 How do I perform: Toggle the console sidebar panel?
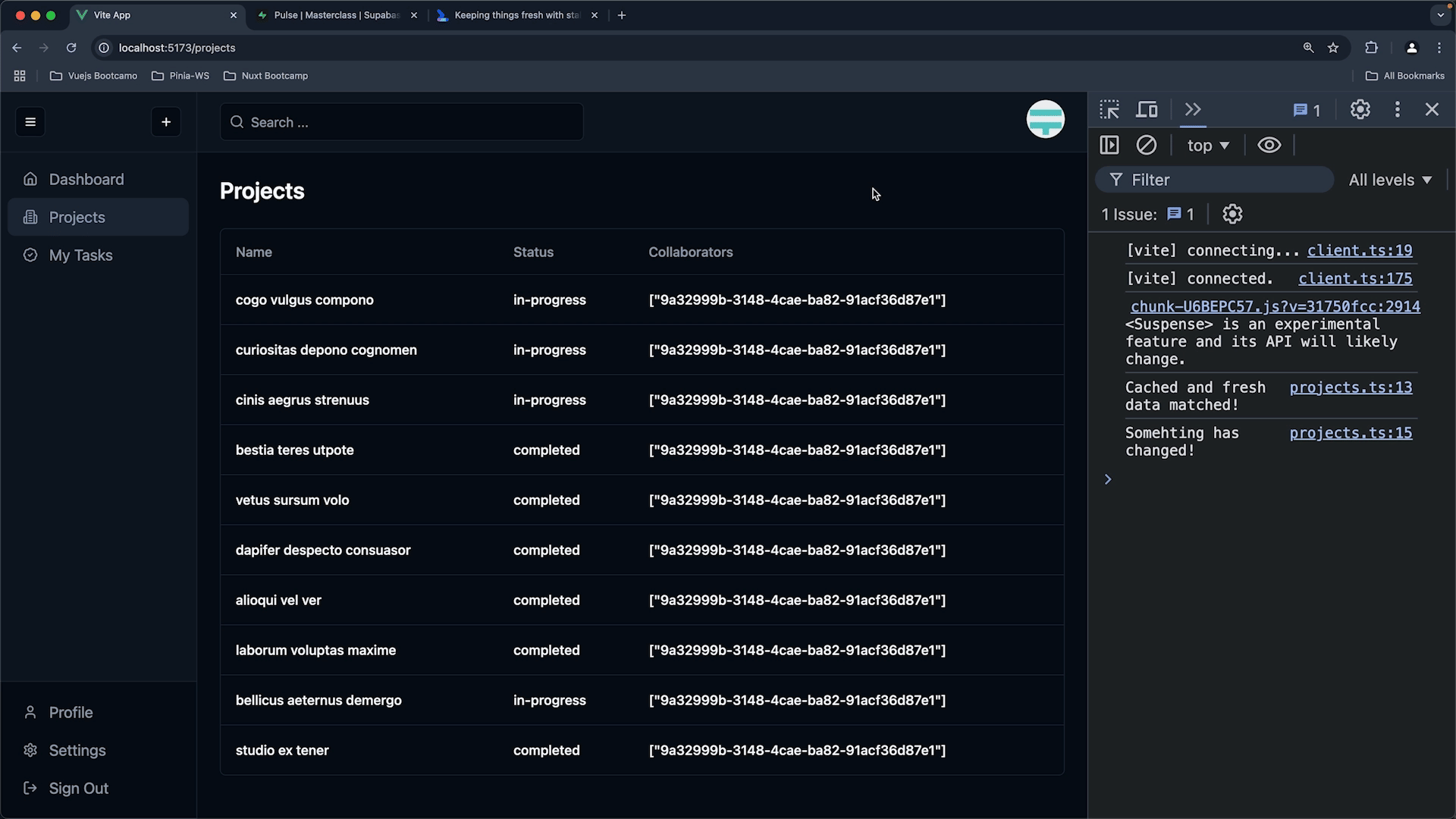pyautogui.click(x=1109, y=145)
